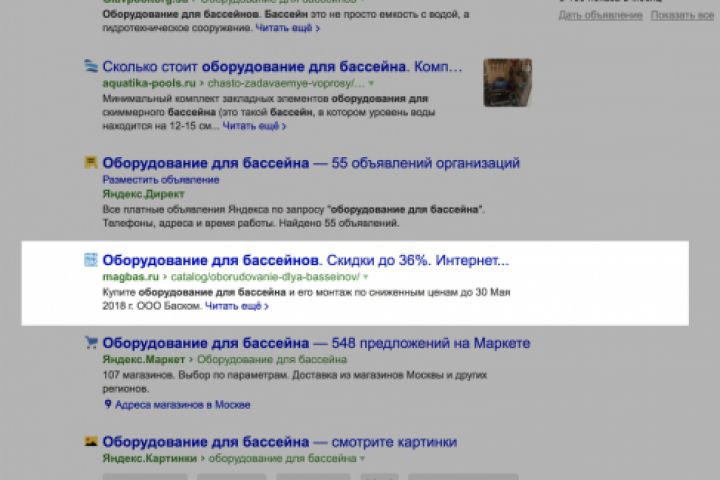Click the Yandex.Images picture icon
The height and width of the screenshot is (480, 720).
point(91,441)
